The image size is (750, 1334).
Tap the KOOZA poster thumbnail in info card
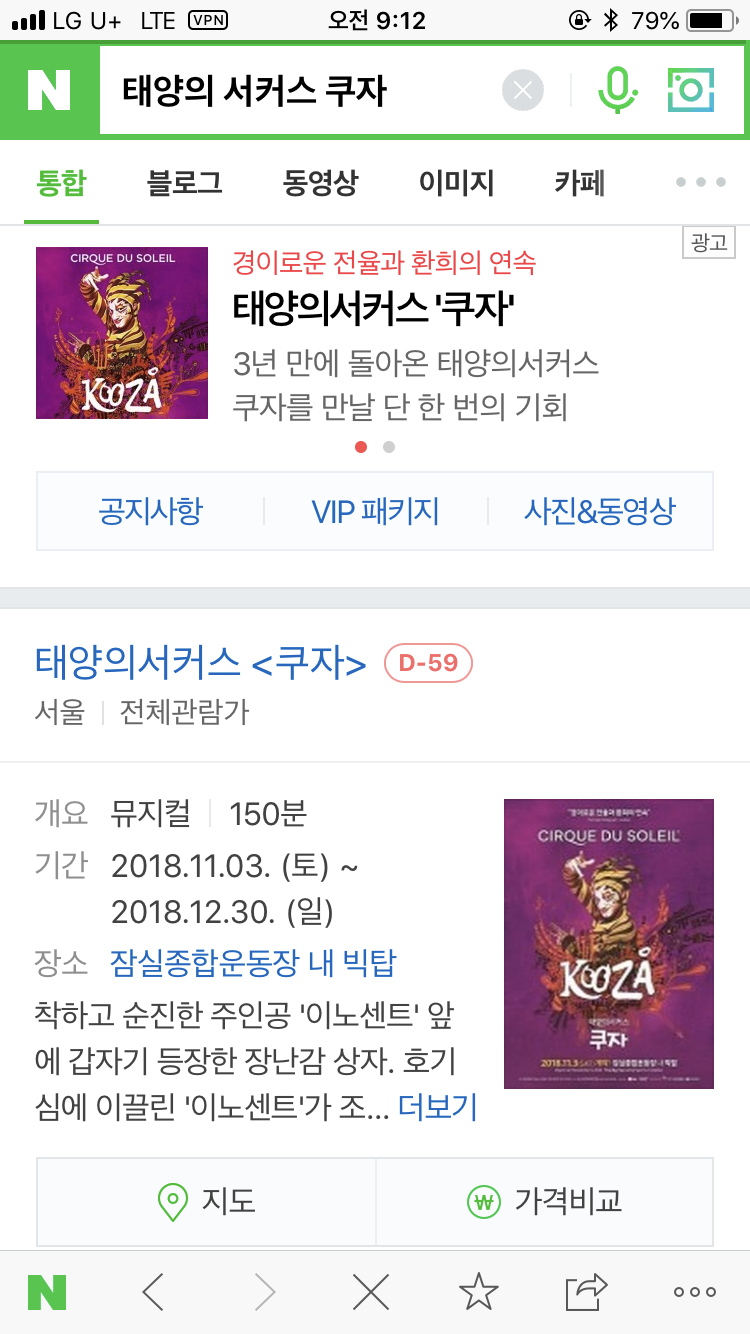(x=609, y=944)
